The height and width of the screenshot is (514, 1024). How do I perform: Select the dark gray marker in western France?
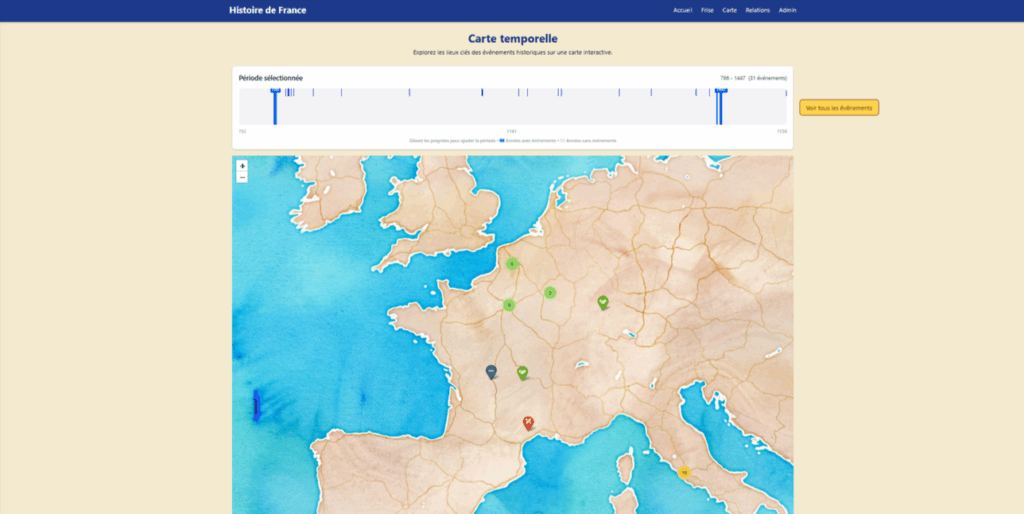click(x=491, y=371)
